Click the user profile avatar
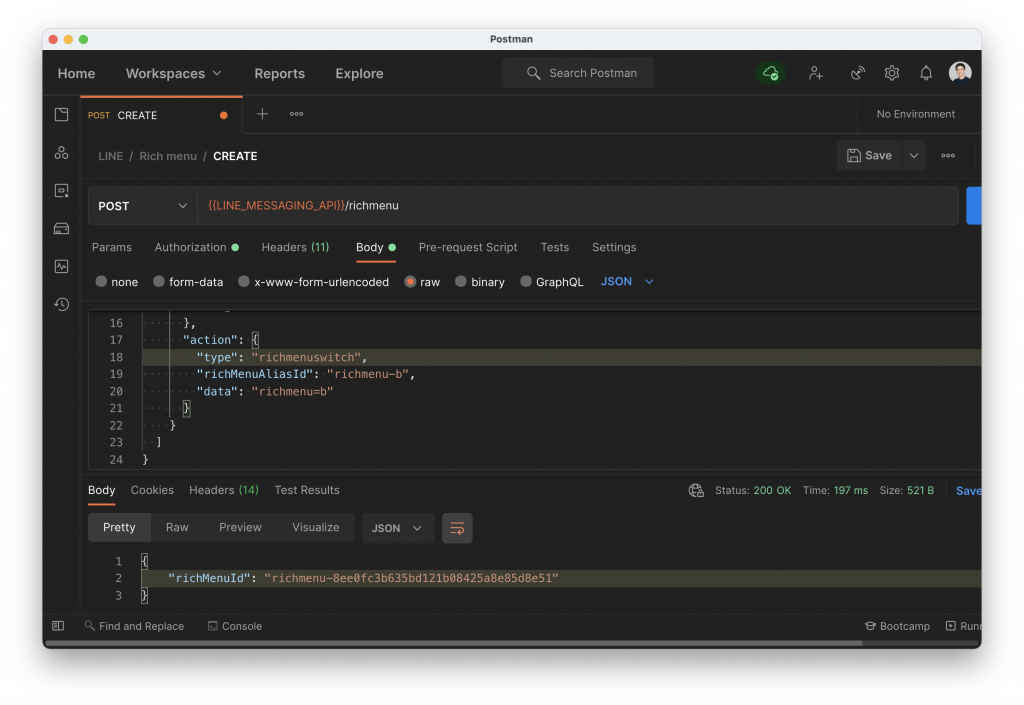 point(960,72)
